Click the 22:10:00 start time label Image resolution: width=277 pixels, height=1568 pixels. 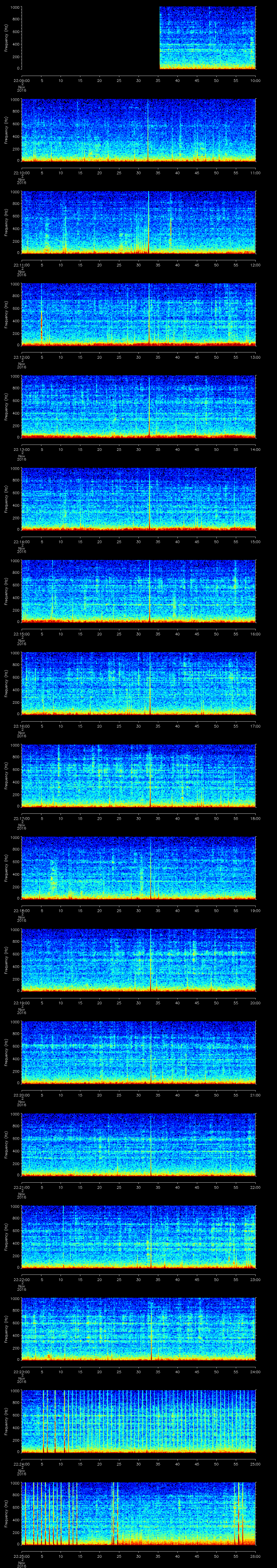point(21,173)
